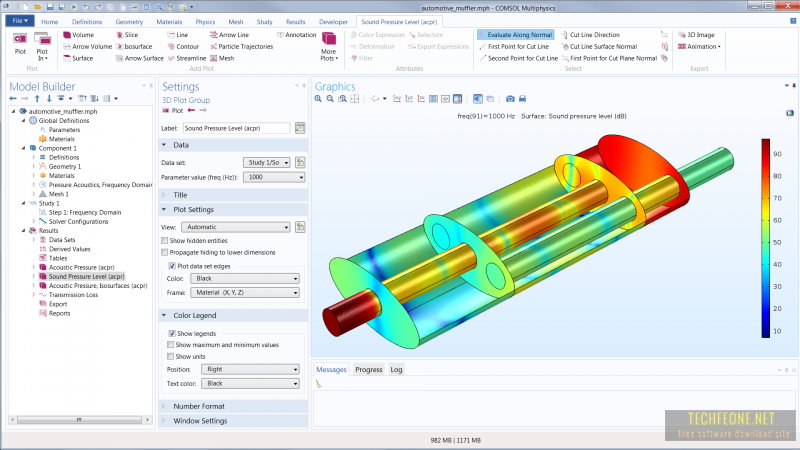This screenshot has height=450, width=800.
Task: Click Cut Line Direction
Action: click(590, 35)
